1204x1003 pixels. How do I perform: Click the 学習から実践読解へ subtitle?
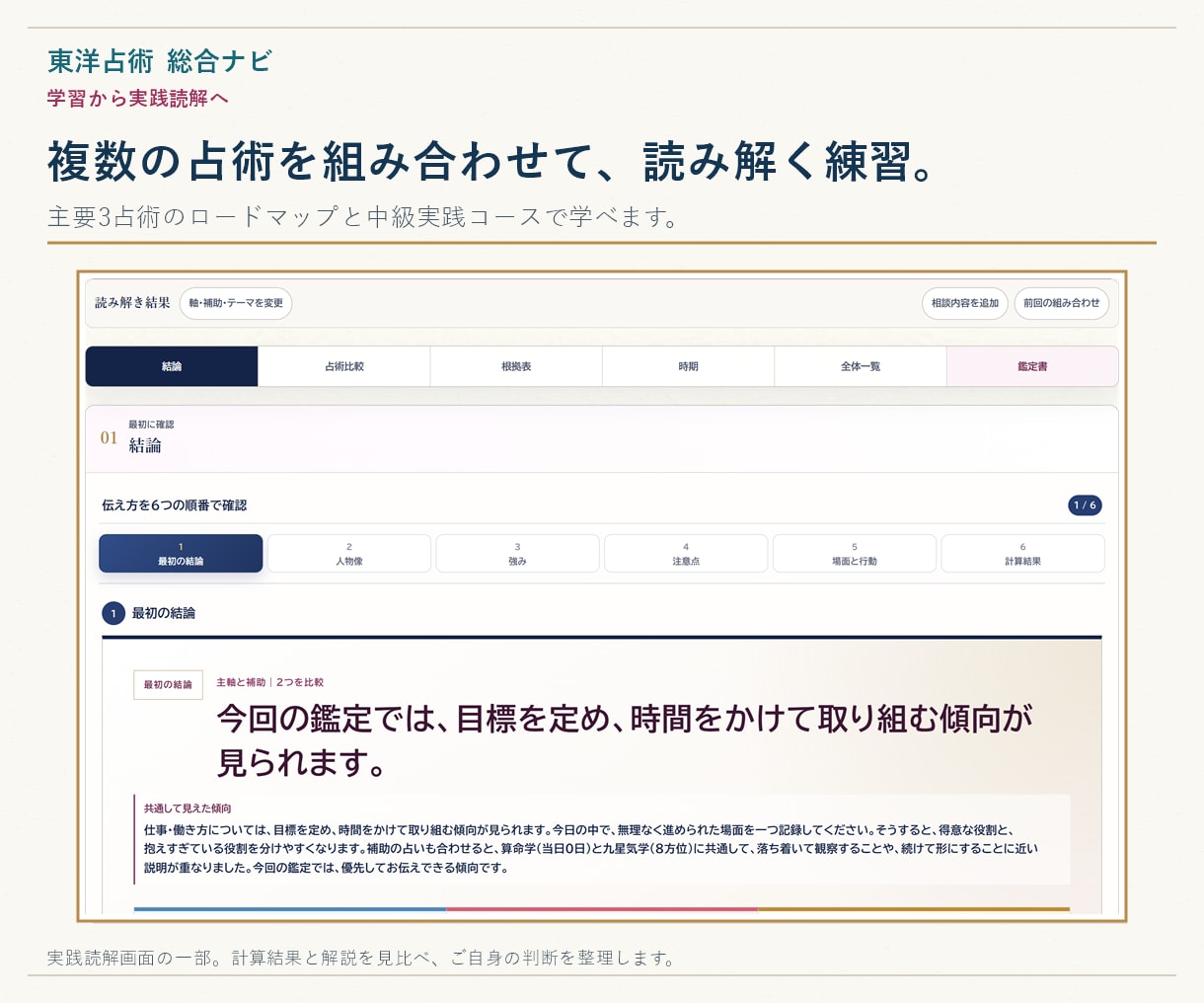tap(138, 98)
